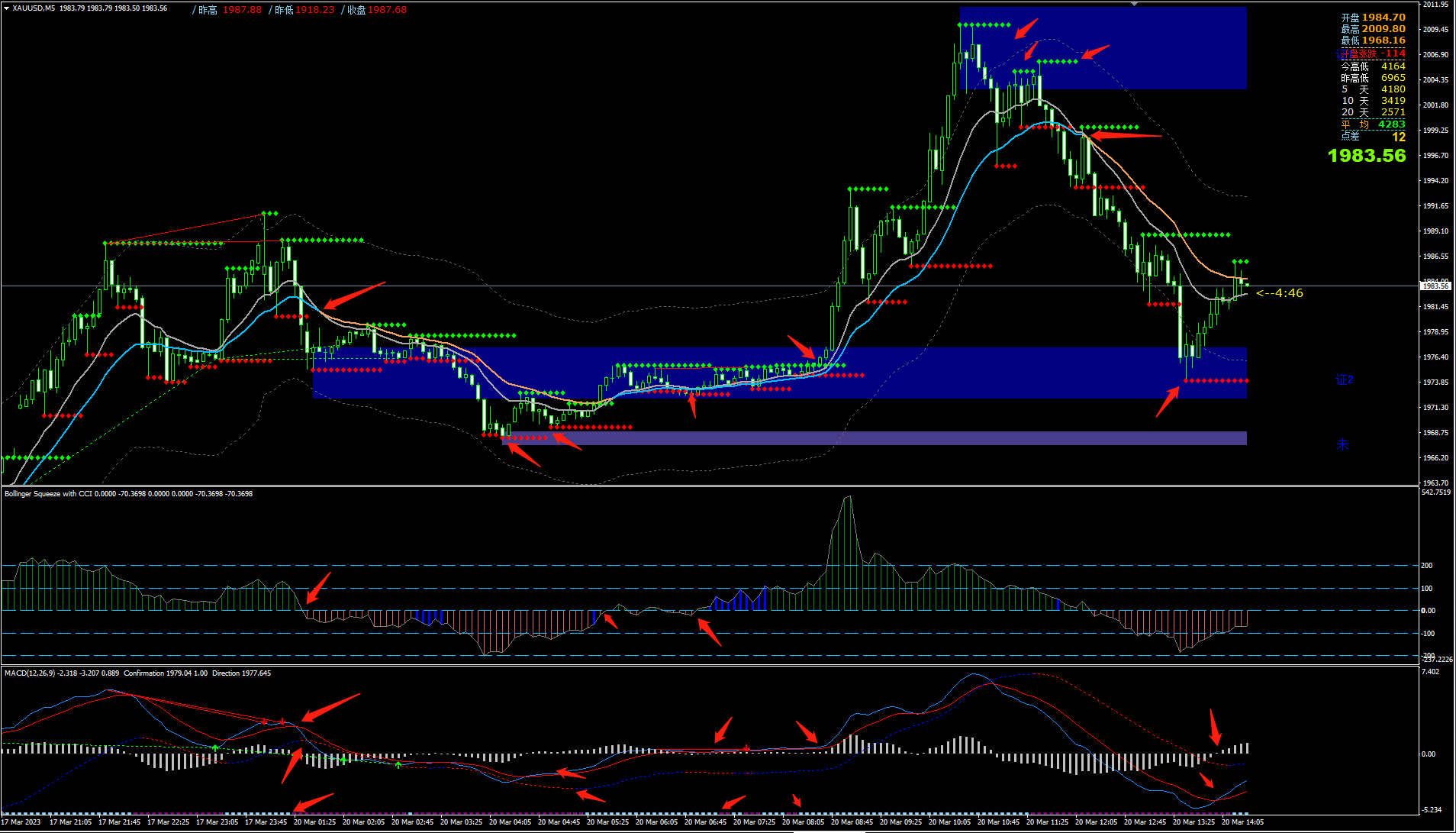Screen dimensions: 1456x833
Task: Click the 10 天 3419 row
Action: (1373, 101)
